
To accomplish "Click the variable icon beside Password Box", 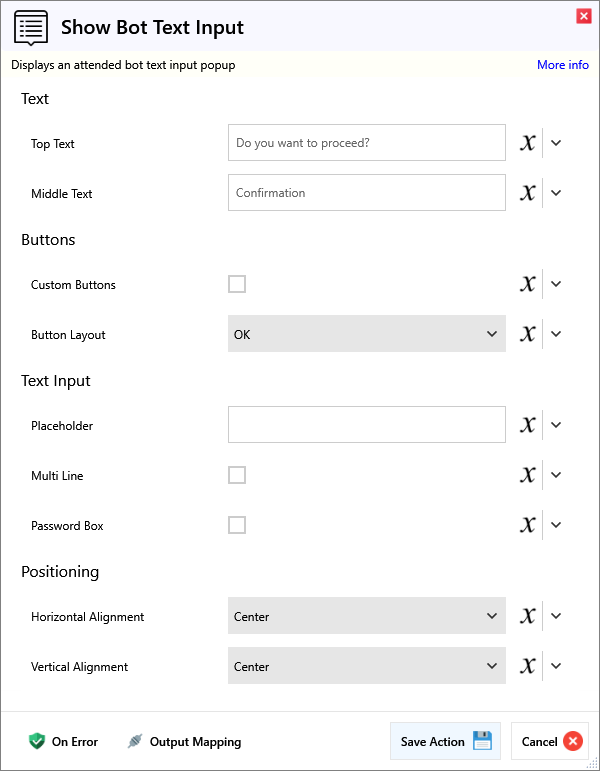I will [x=528, y=525].
